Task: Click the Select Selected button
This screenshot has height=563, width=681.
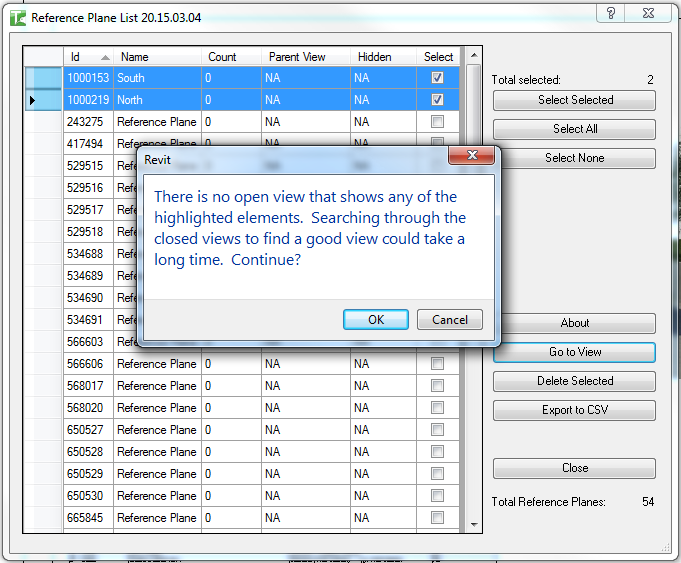Action: 574,100
